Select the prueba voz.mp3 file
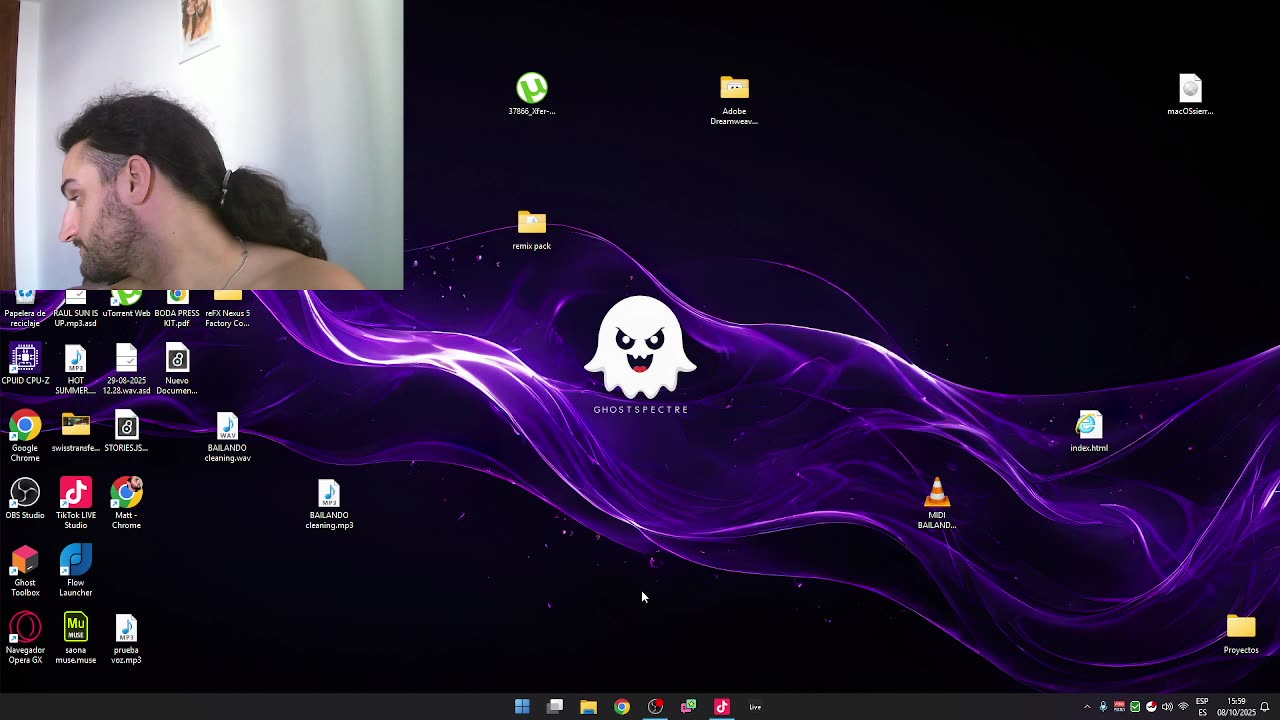The height and width of the screenshot is (720, 1280). point(126,639)
